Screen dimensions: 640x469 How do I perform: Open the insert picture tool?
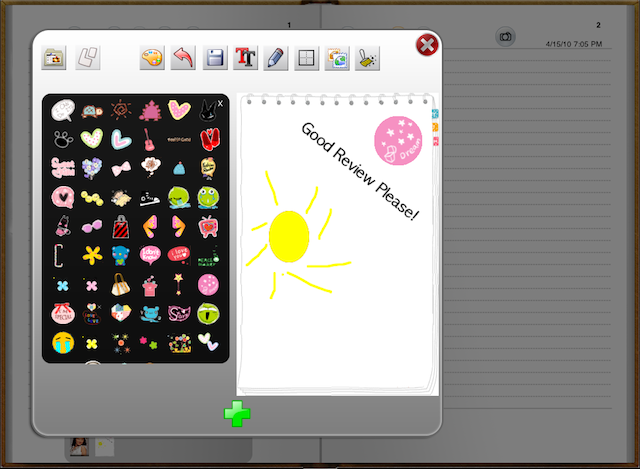[x=336, y=58]
